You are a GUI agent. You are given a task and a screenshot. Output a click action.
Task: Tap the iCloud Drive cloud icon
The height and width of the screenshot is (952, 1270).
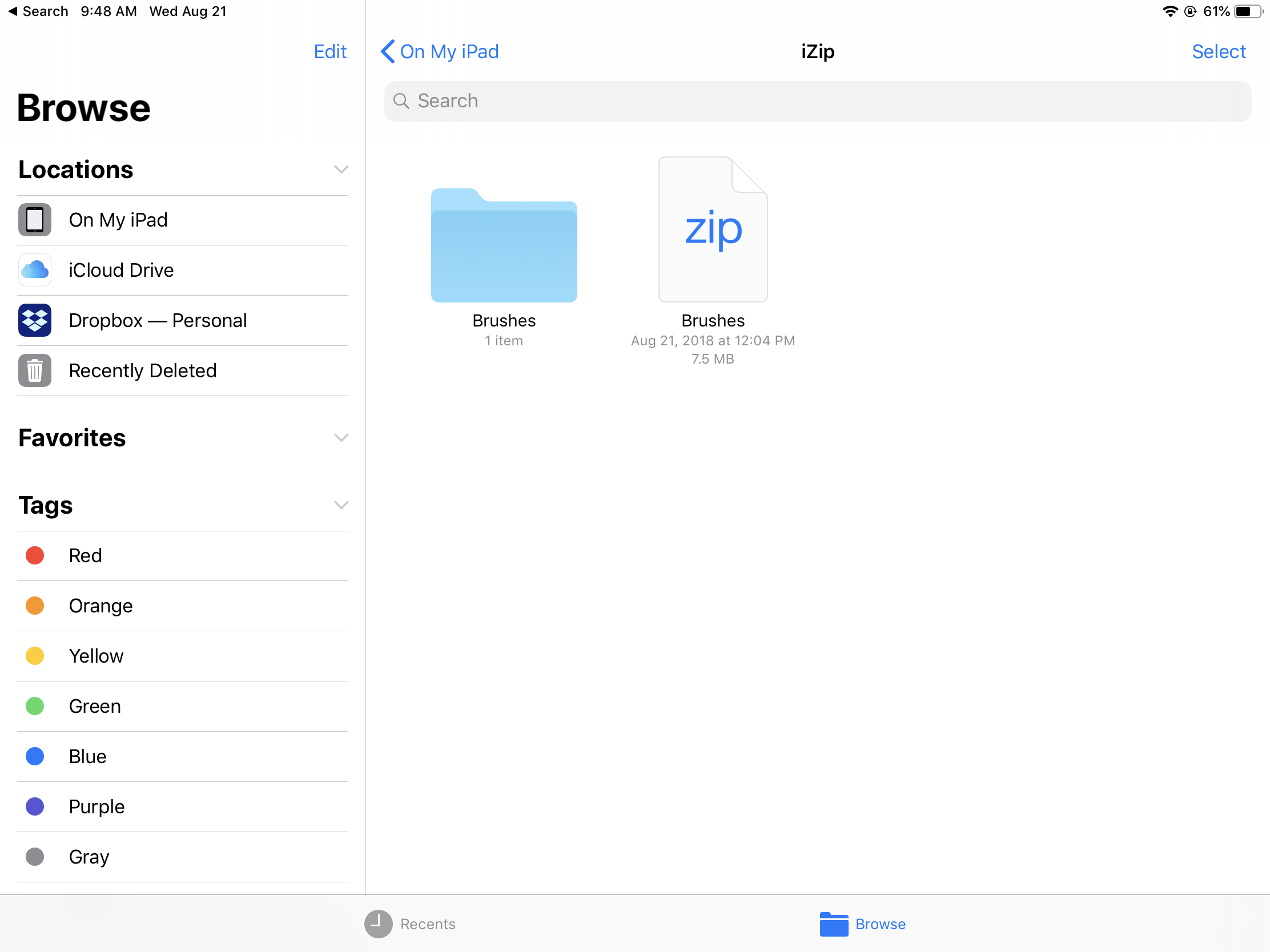click(x=34, y=270)
